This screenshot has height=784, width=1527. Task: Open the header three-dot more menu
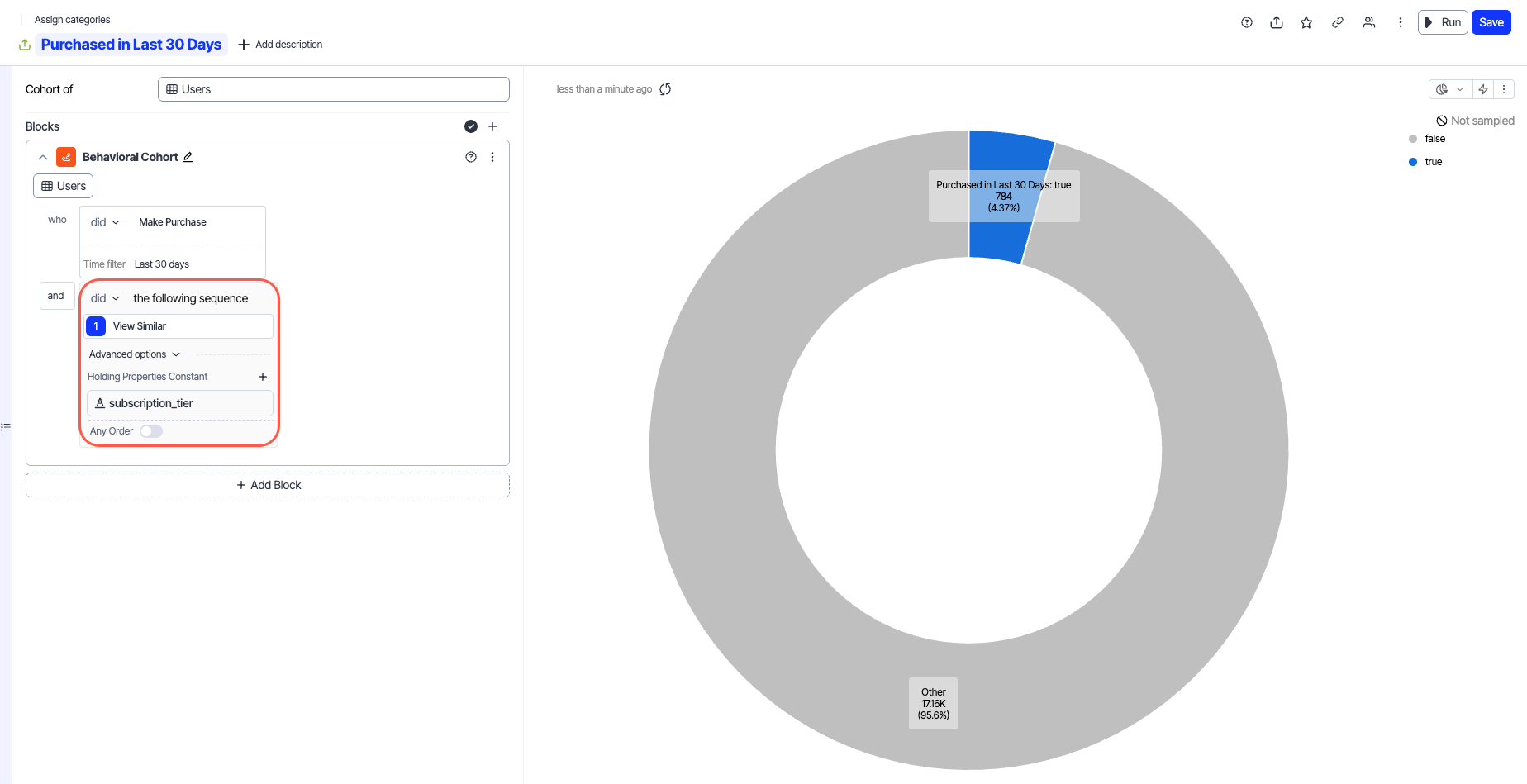[x=1400, y=22]
